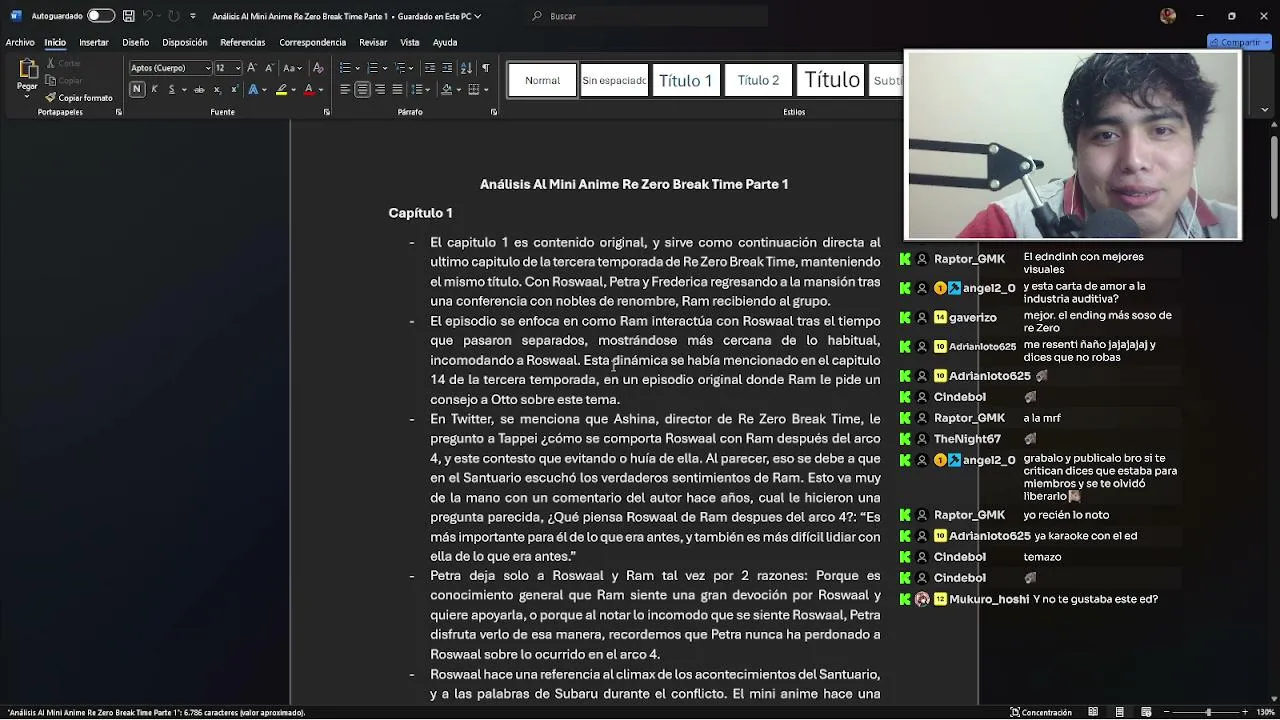
Task: Apply subscript formatting
Action: (x=217, y=90)
